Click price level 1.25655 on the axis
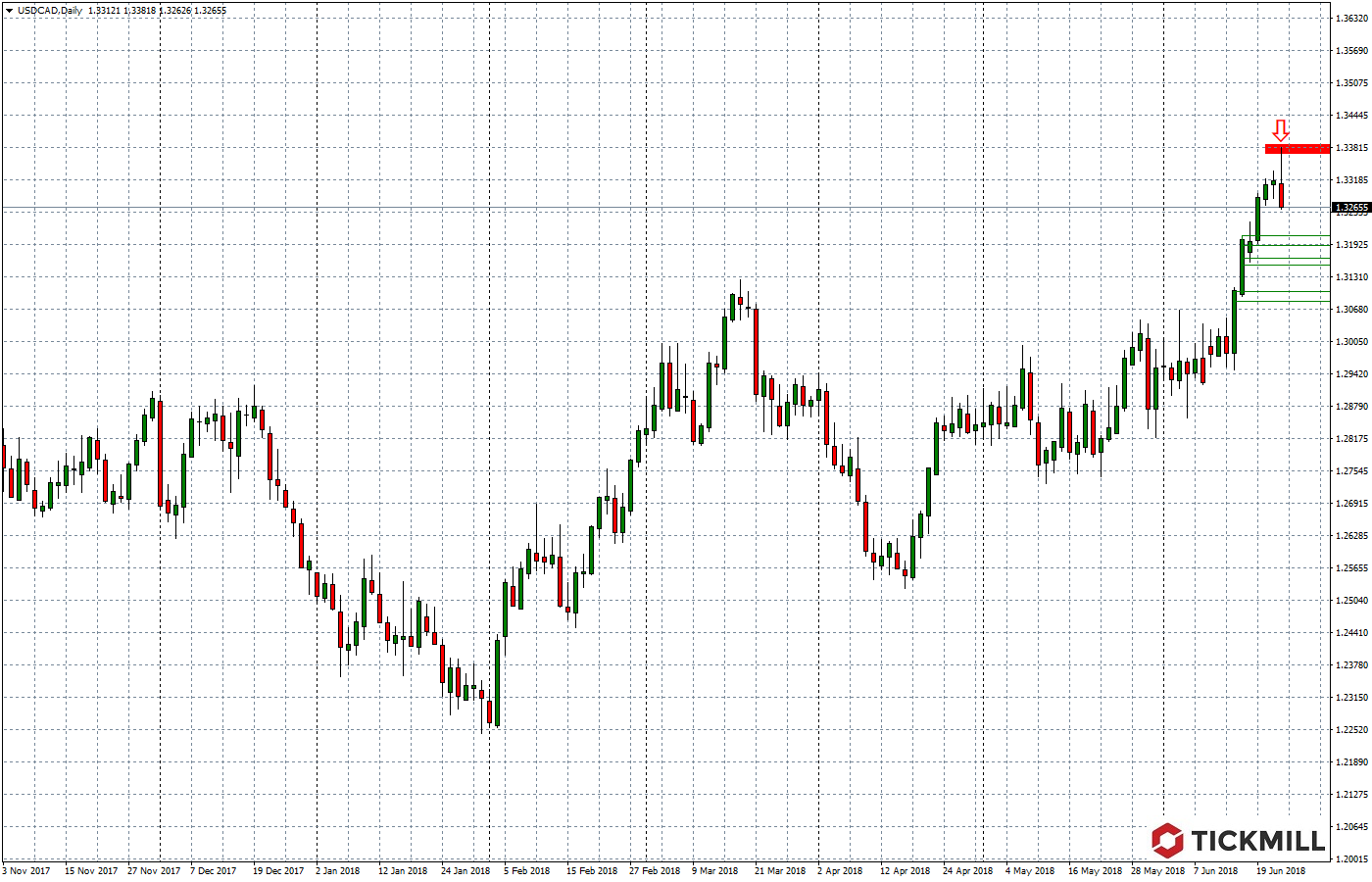This screenshot has width=1372, height=882. tap(1352, 568)
